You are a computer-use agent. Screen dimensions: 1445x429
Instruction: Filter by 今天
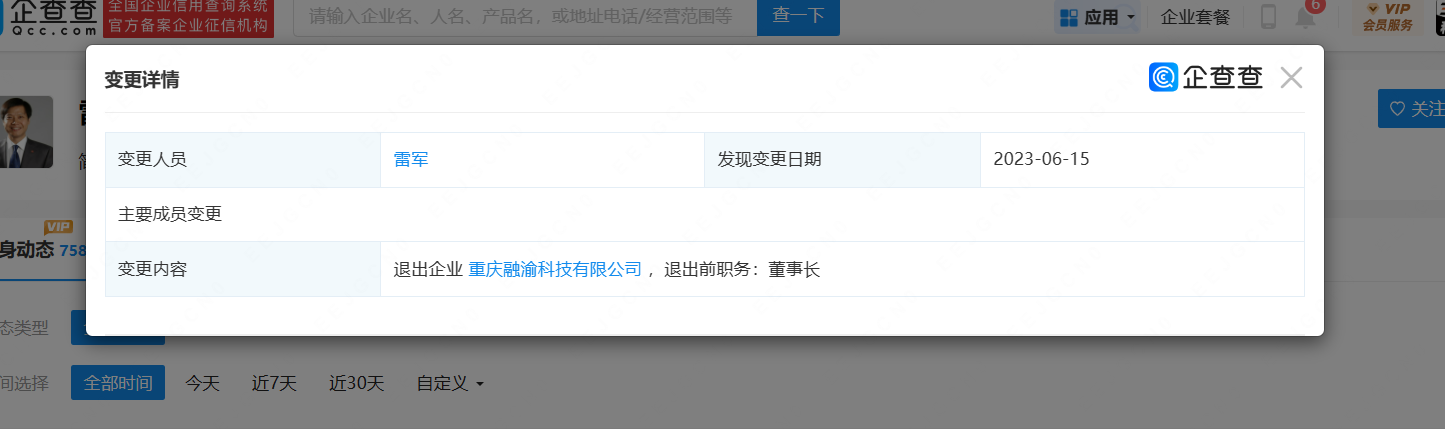tap(202, 383)
